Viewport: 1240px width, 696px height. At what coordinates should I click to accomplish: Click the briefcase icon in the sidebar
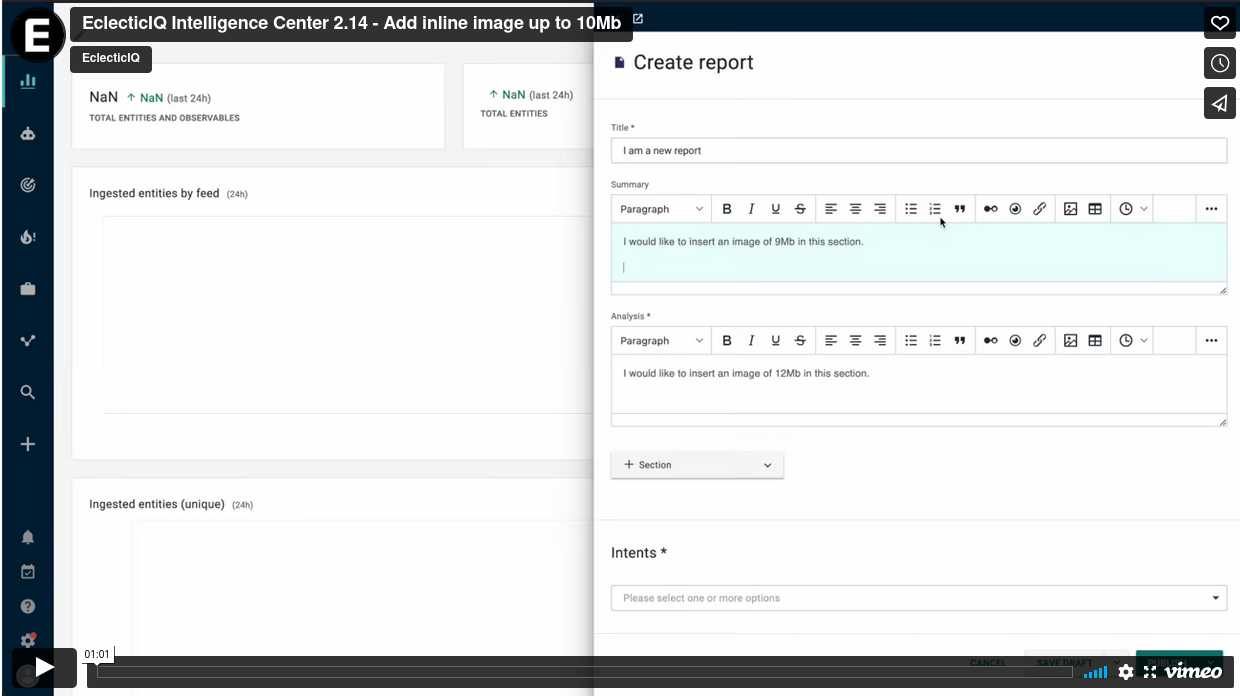(27, 288)
